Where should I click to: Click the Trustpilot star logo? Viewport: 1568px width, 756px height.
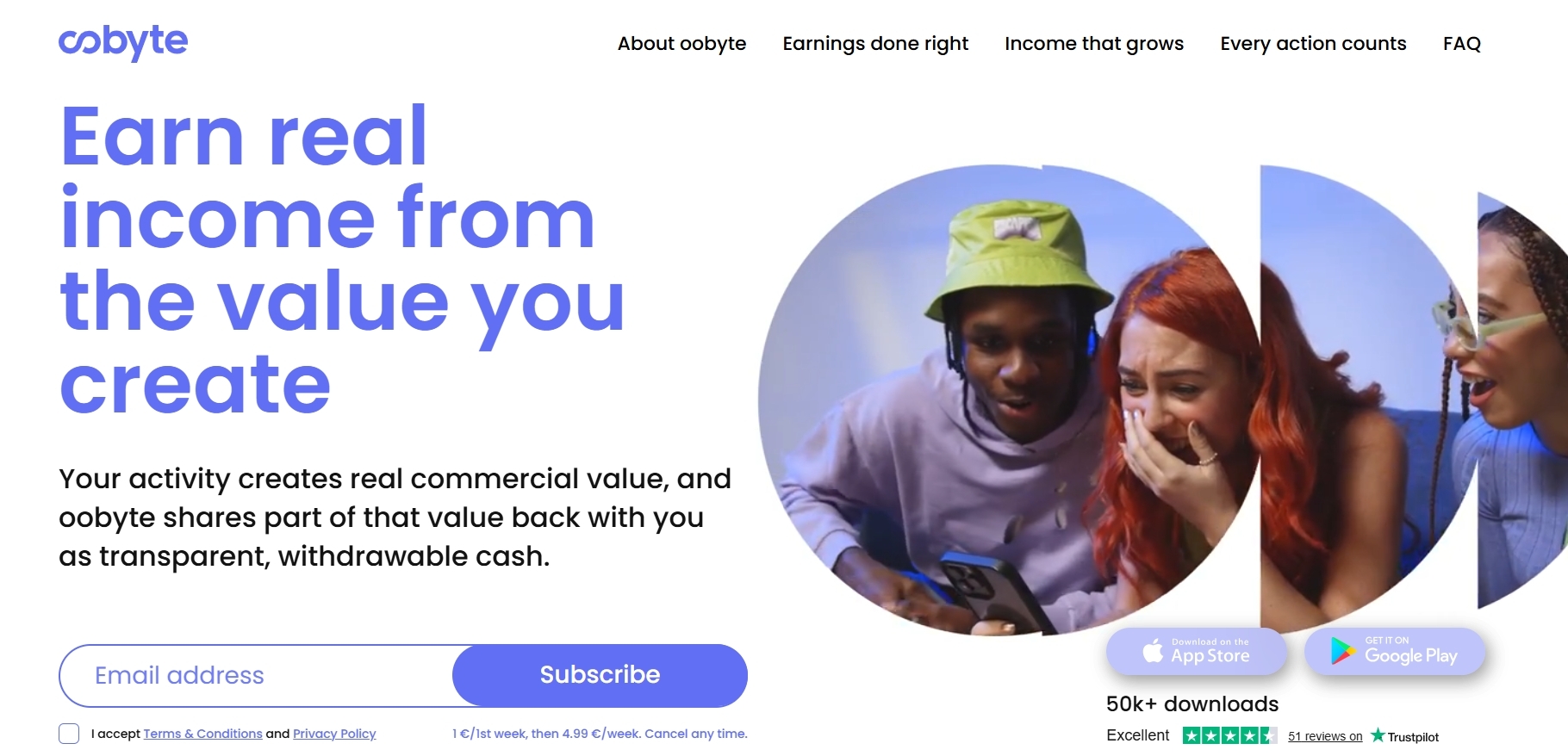point(1378,735)
